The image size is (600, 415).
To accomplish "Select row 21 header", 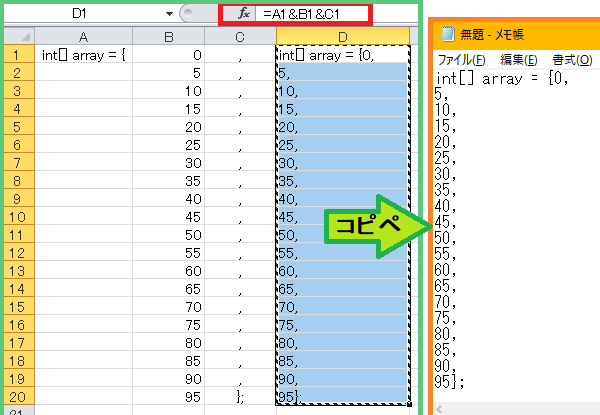I will pyautogui.click(x=17, y=409).
